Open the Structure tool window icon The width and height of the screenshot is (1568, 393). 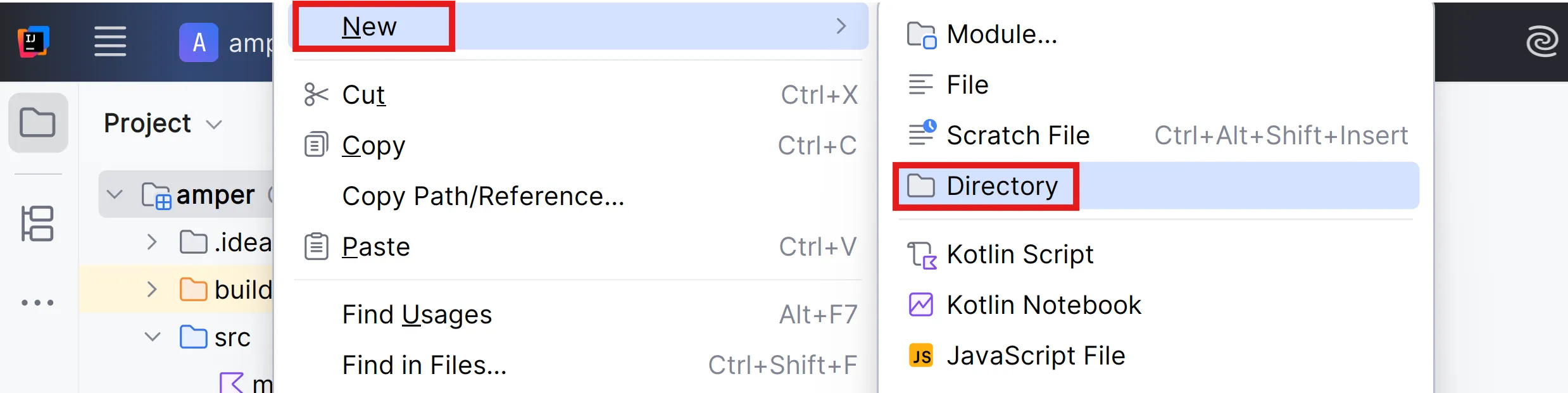point(38,223)
